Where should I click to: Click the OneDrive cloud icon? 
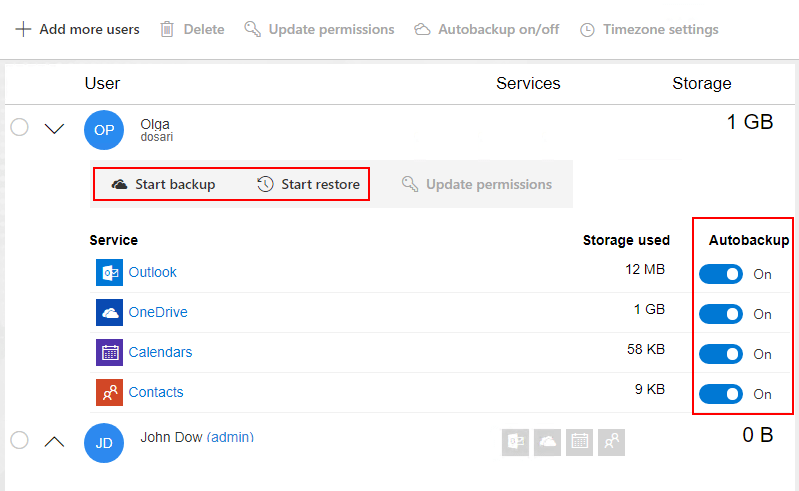click(109, 312)
